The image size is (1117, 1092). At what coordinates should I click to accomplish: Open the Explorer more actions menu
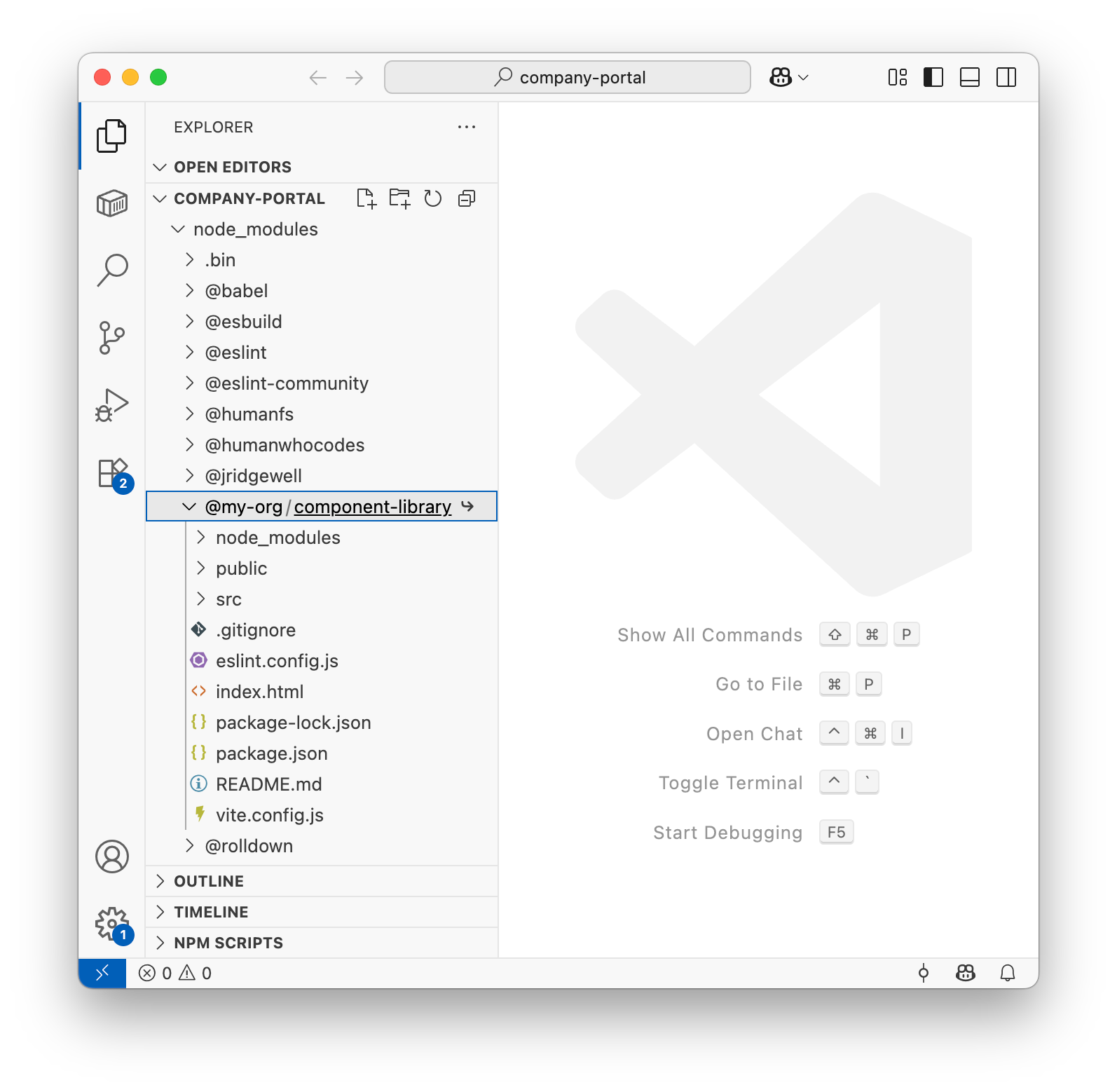pos(467,127)
